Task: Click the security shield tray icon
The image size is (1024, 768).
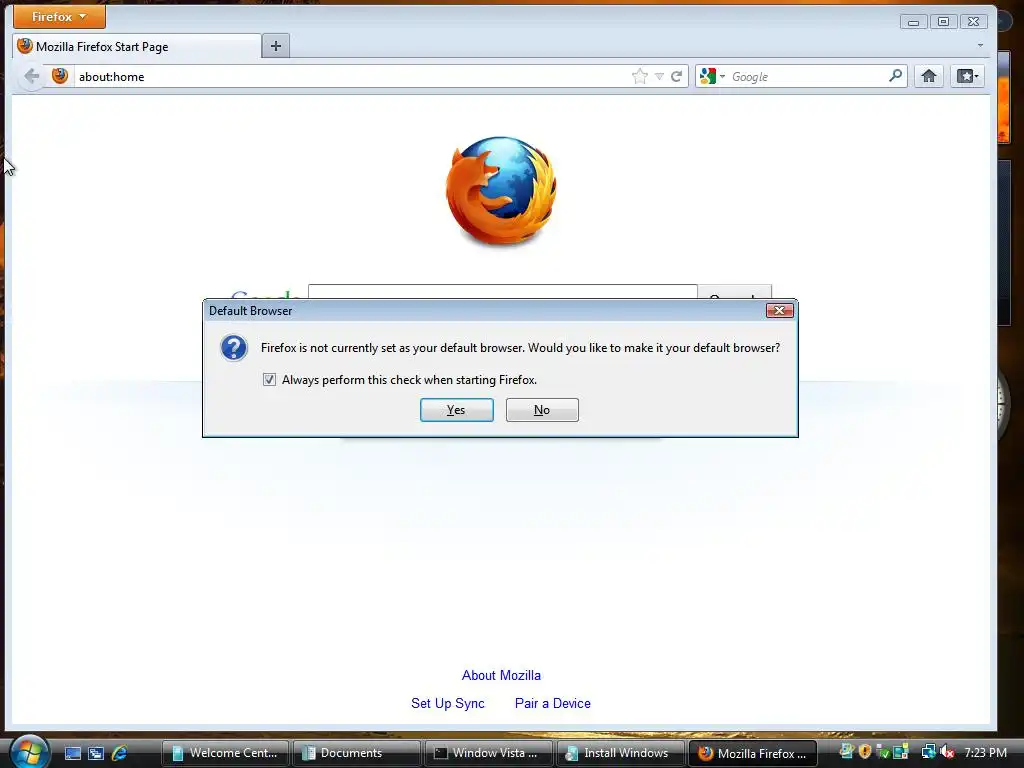Action: pos(865,752)
